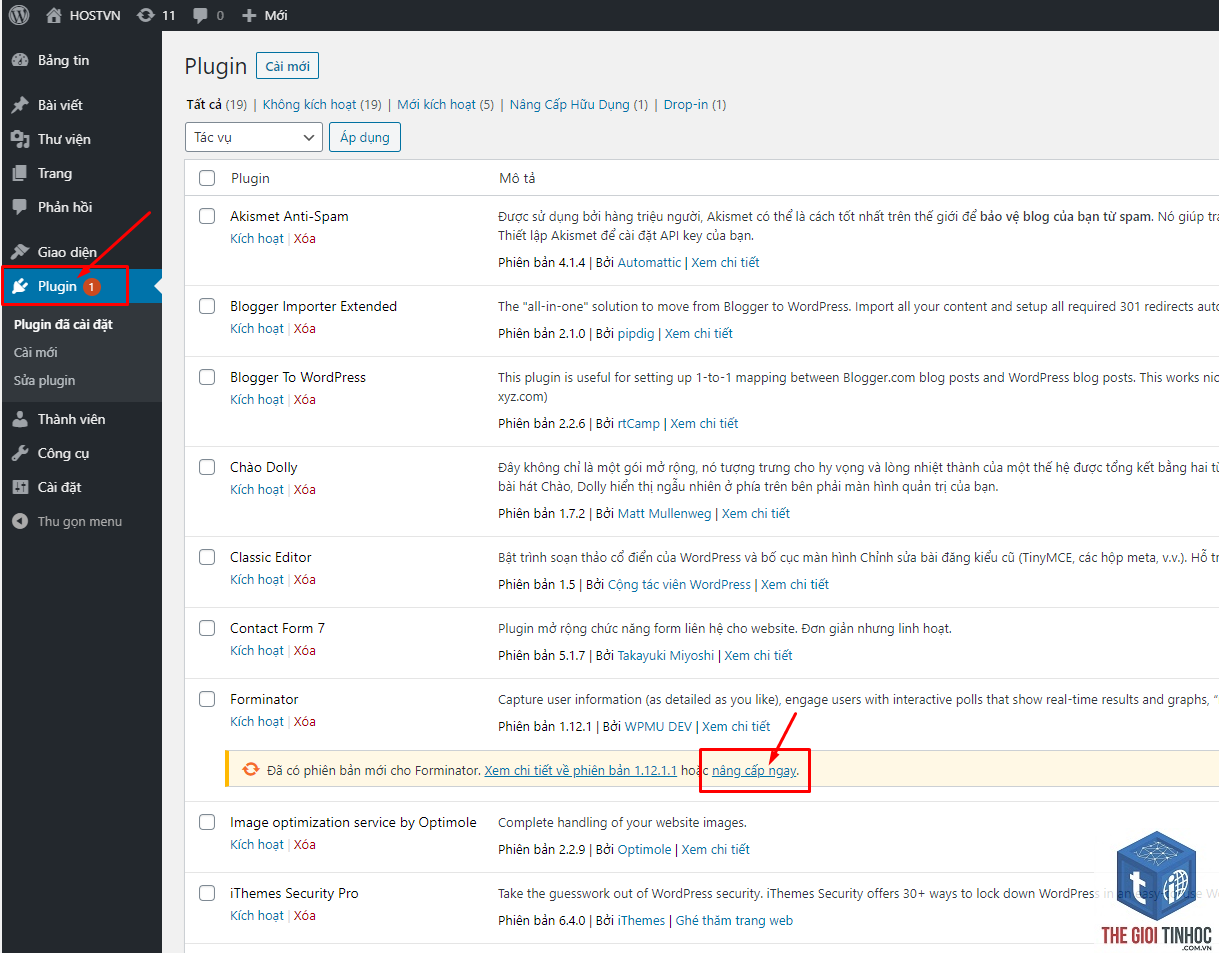Screen dimensions: 1219x953
Task: Click the Bảng tin dashboard icon
Action: [20, 60]
